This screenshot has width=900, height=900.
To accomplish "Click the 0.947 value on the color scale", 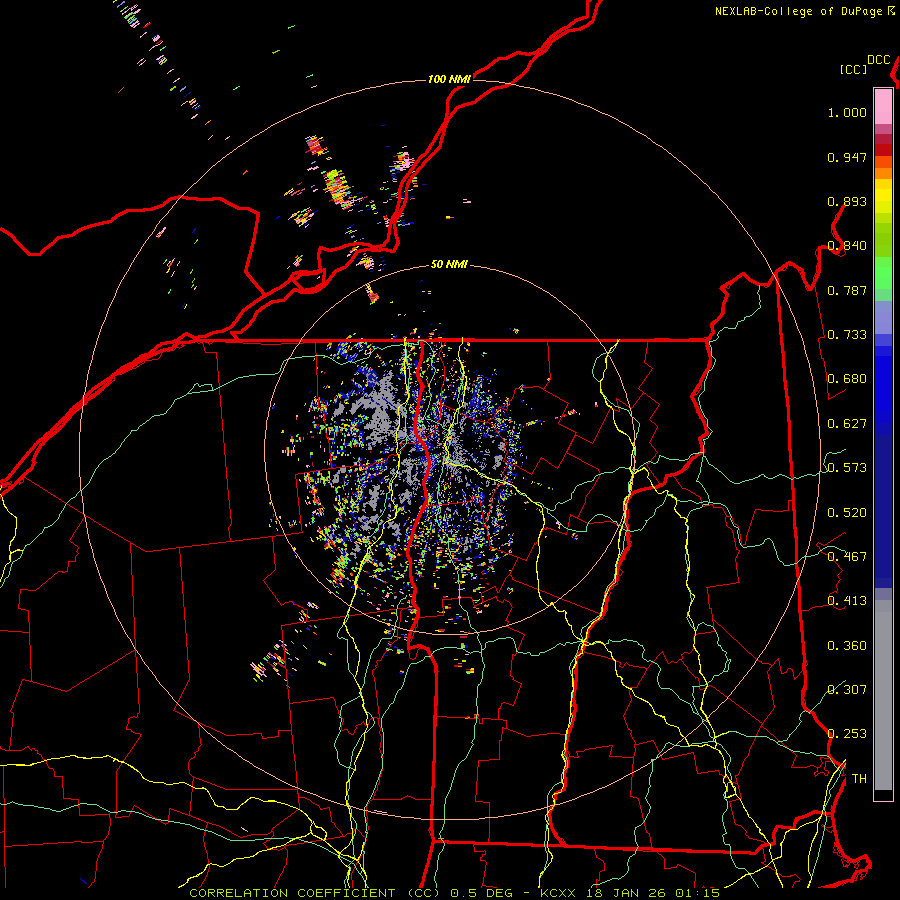I will (847, 157).
